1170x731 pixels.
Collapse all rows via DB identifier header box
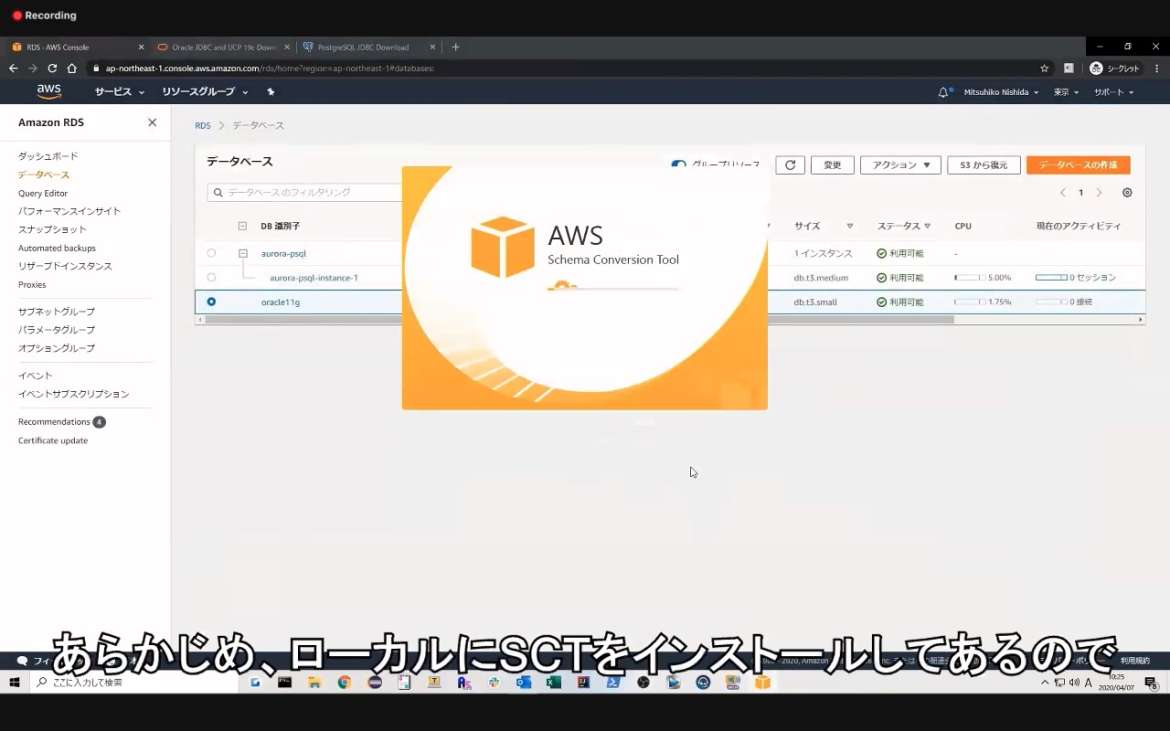[x=242, y=226]
